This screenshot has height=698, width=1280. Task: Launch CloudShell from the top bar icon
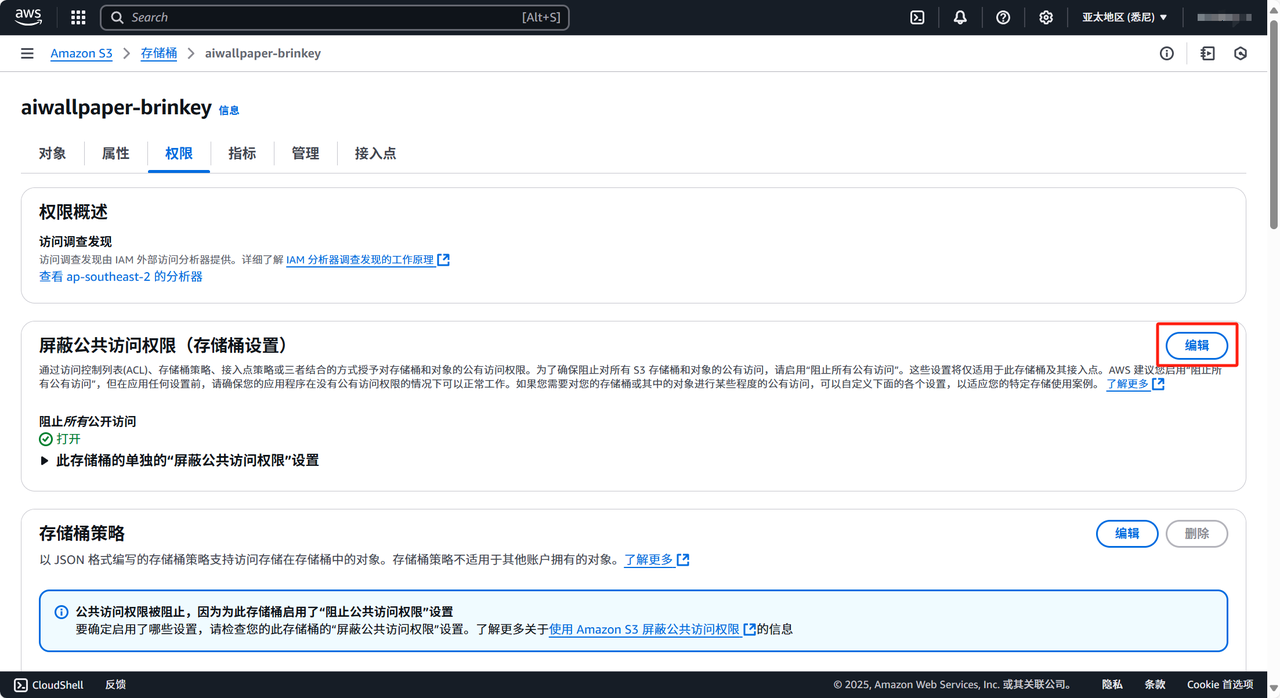coord(916,17)
